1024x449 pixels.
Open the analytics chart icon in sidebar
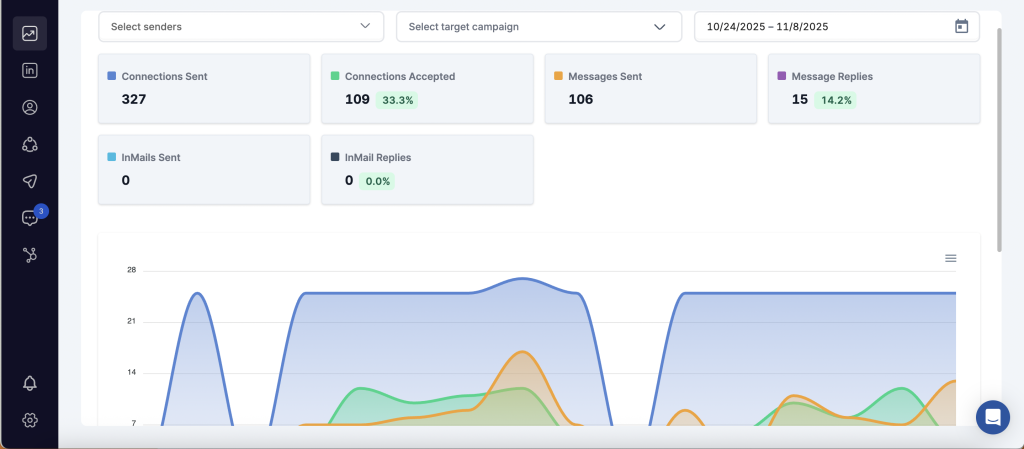coord(30,34)
